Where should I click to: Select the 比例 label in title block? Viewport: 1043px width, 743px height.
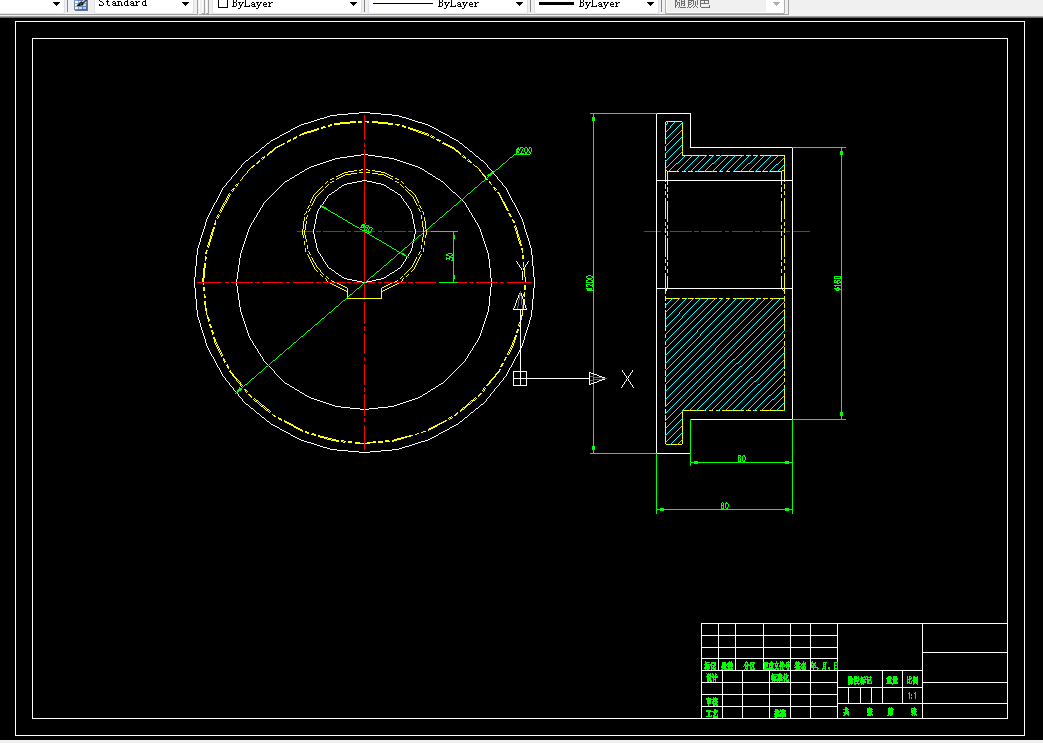pyautogui.click(x=912, y=680)
